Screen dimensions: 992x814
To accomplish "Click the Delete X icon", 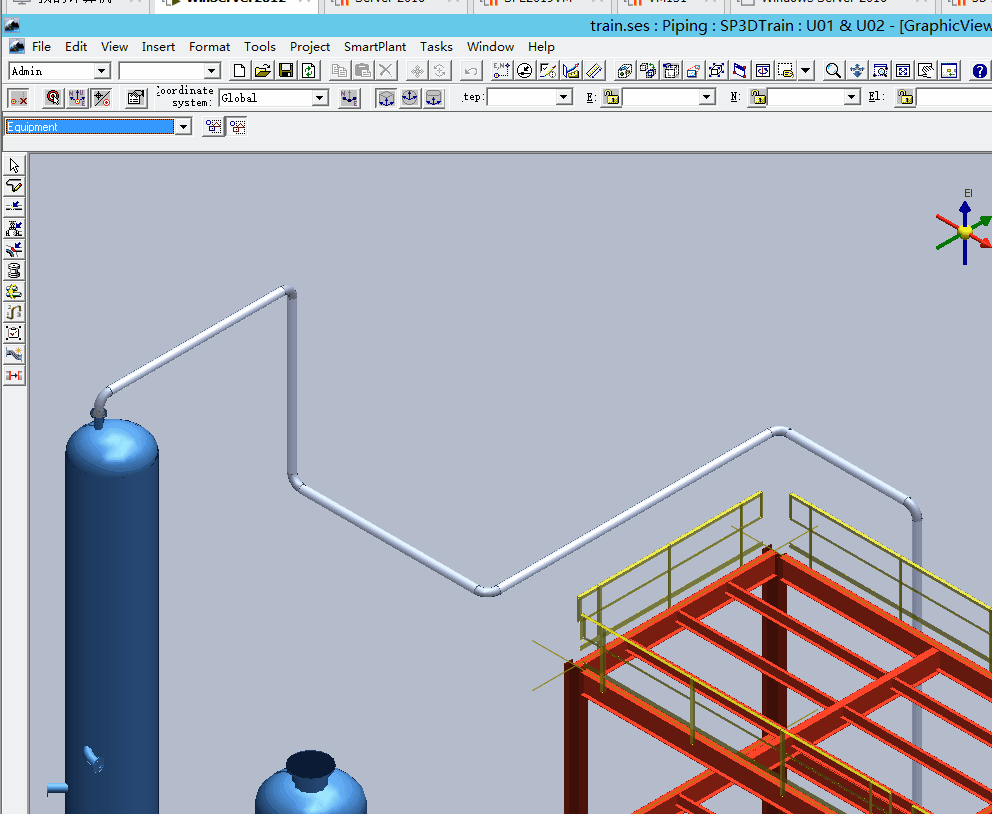I will coord(386,71).
